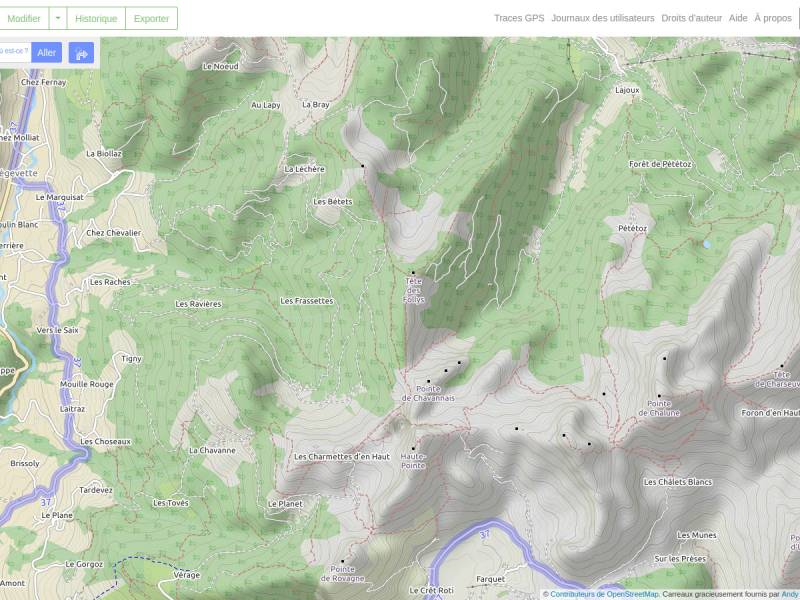Open the Aide menu item
Image resolution: width=800 pixels, height=600 pixels.
738,18
